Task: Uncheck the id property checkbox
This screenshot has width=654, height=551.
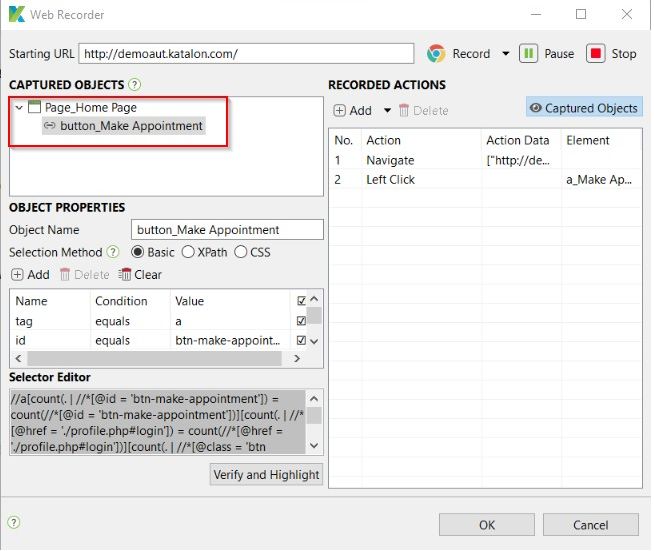Action: pyautogui.click(x=301, y=340)
